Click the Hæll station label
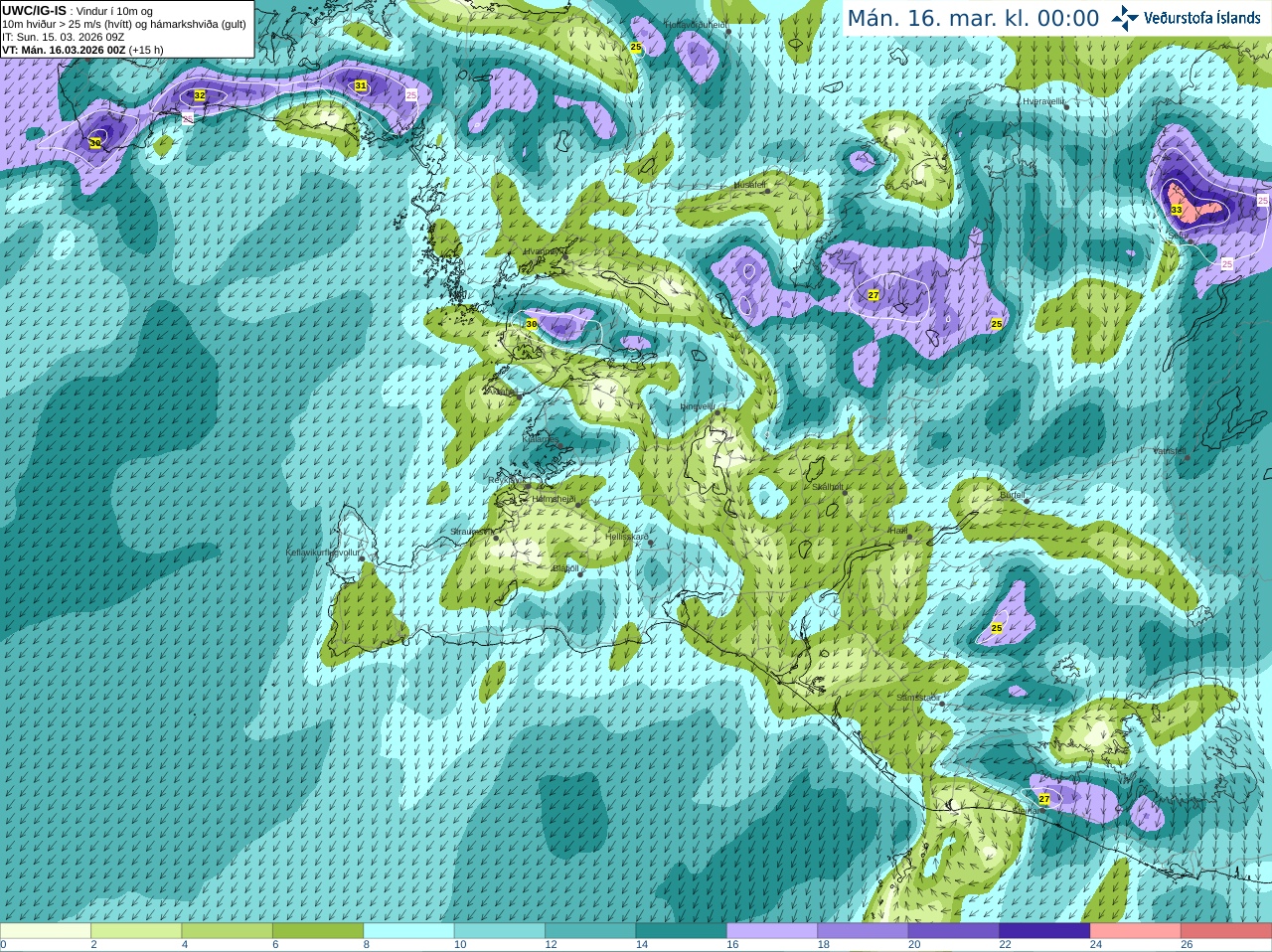 click(x=897, y=531)
